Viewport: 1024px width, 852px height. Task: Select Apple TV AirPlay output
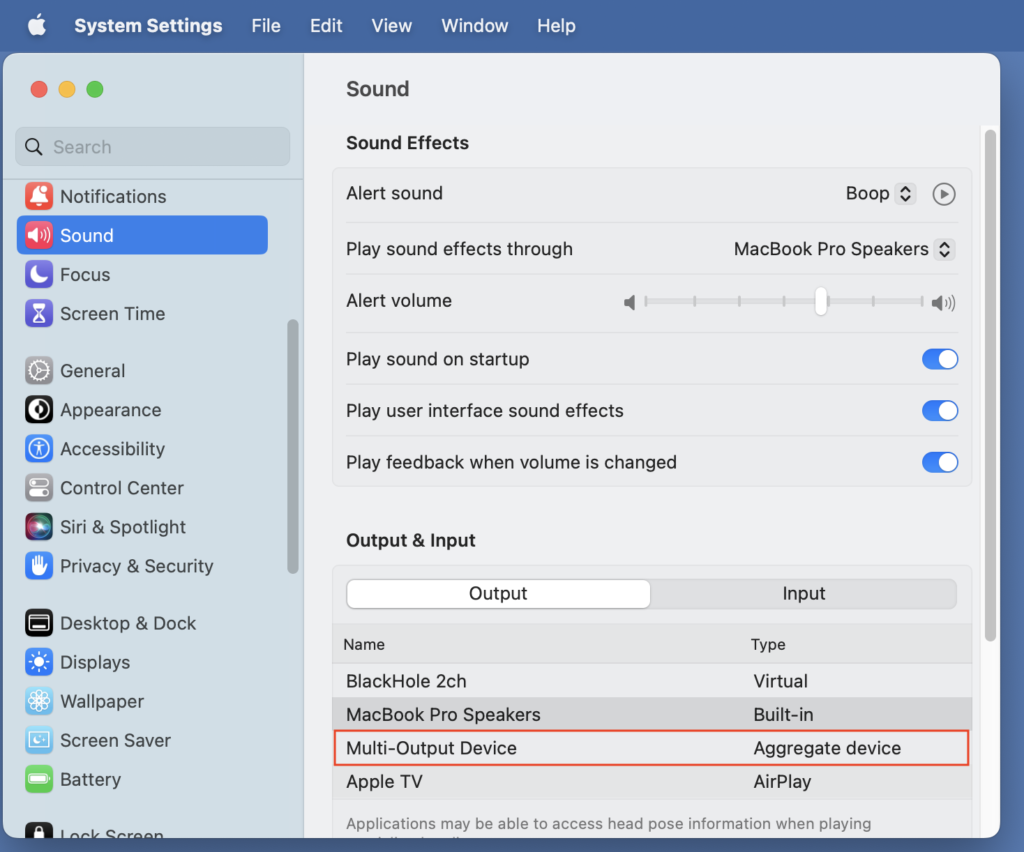652,781
